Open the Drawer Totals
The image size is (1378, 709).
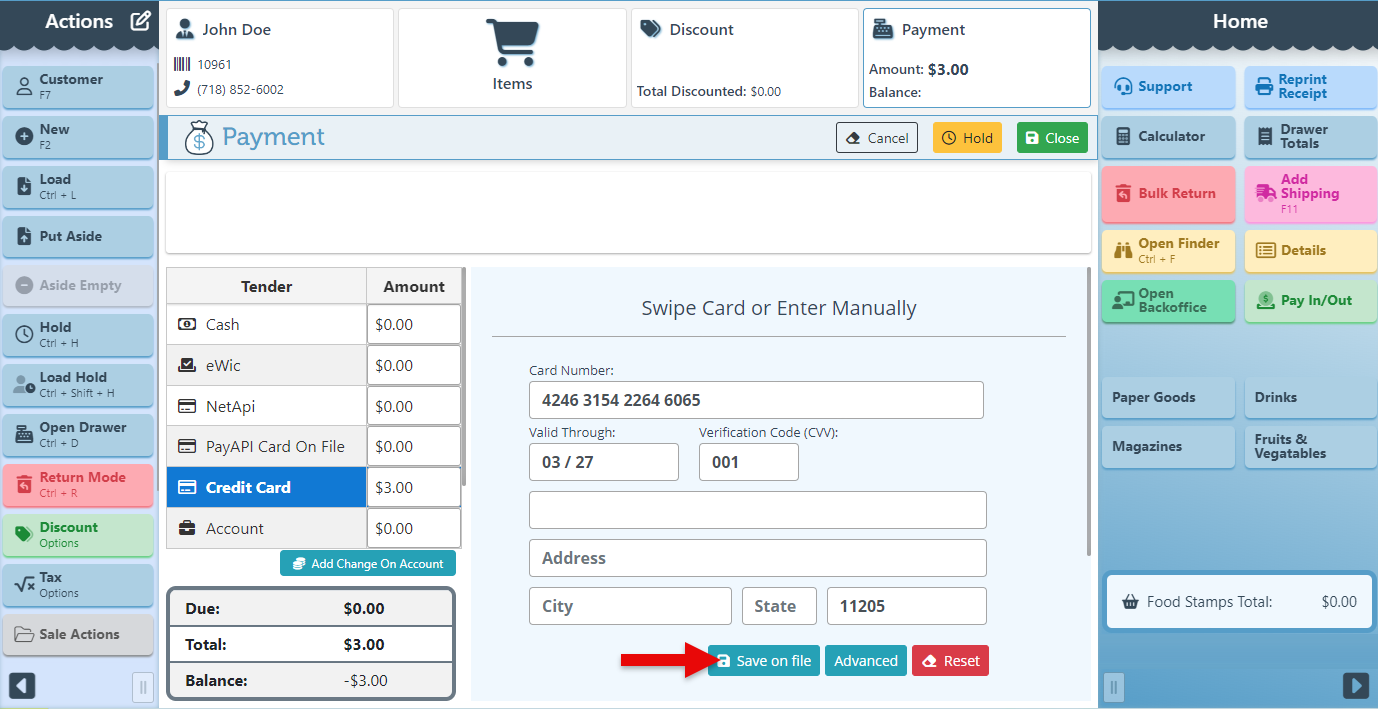tap(1310, 137)
